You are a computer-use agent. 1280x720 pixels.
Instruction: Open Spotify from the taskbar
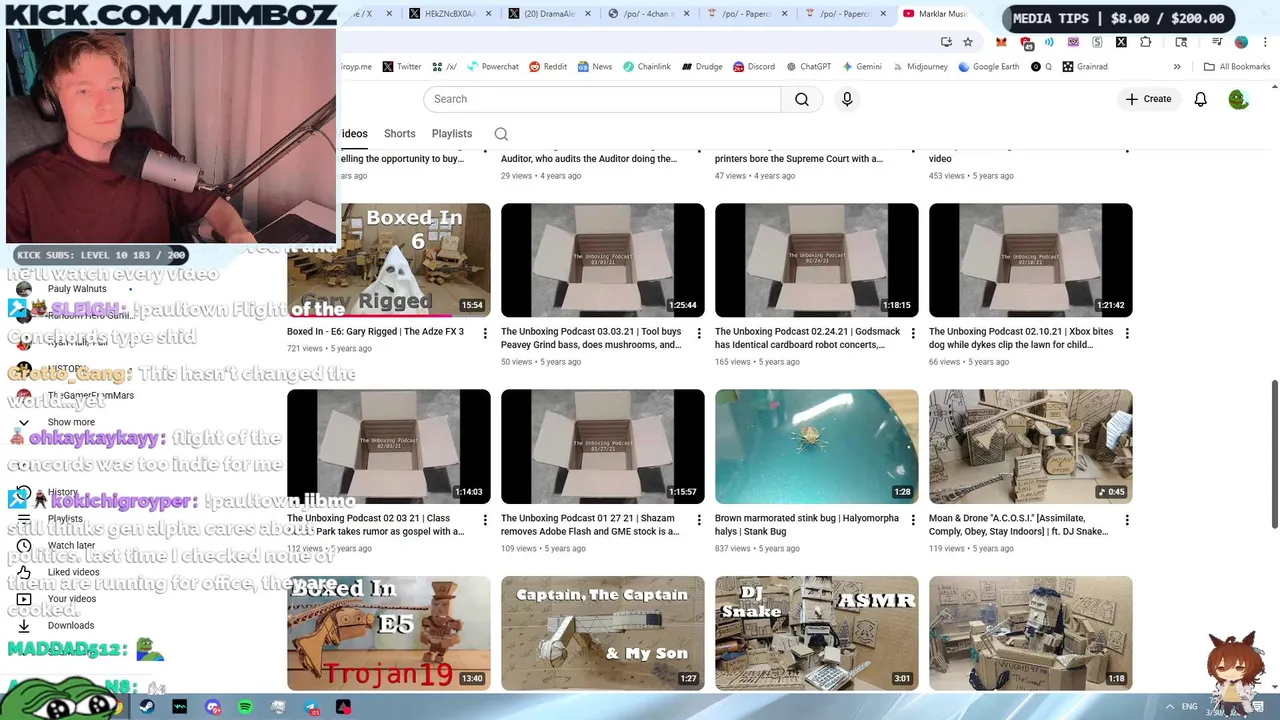(x=245, y=707)
